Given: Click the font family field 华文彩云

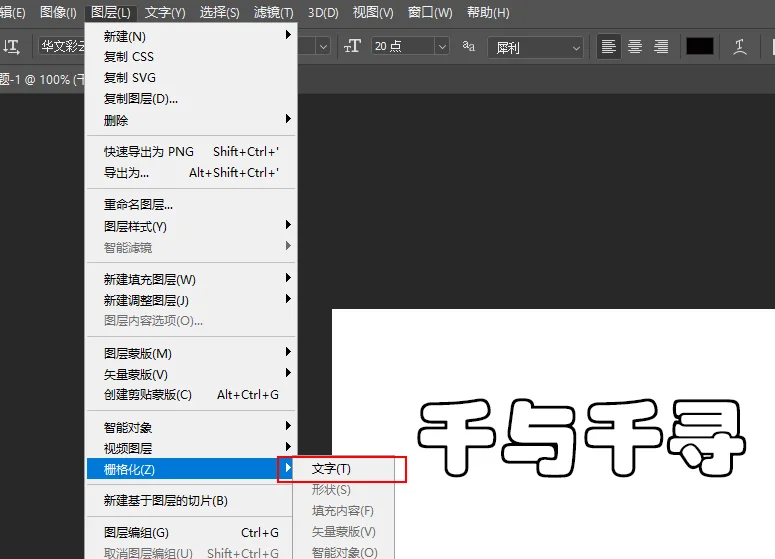Looking at the screenshot, I should point(62,46).
